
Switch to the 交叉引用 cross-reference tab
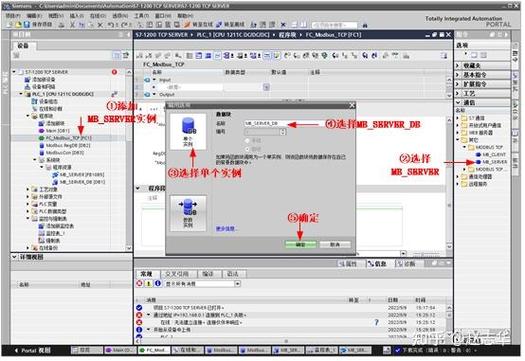pyautogui.click(x=177, y=274)
